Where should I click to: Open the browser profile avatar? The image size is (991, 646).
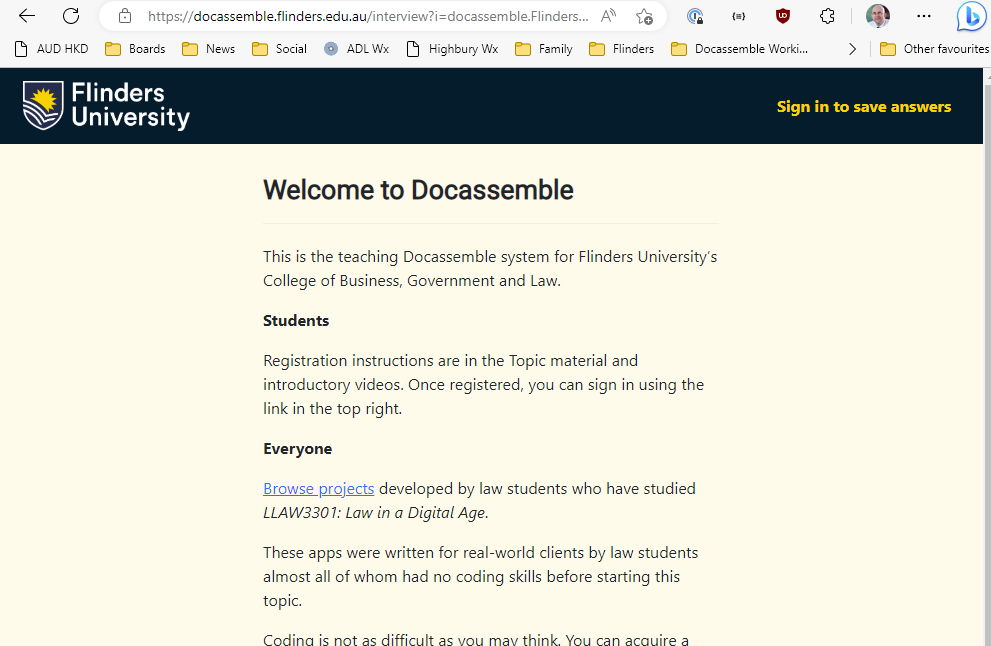tap(877, 16)
